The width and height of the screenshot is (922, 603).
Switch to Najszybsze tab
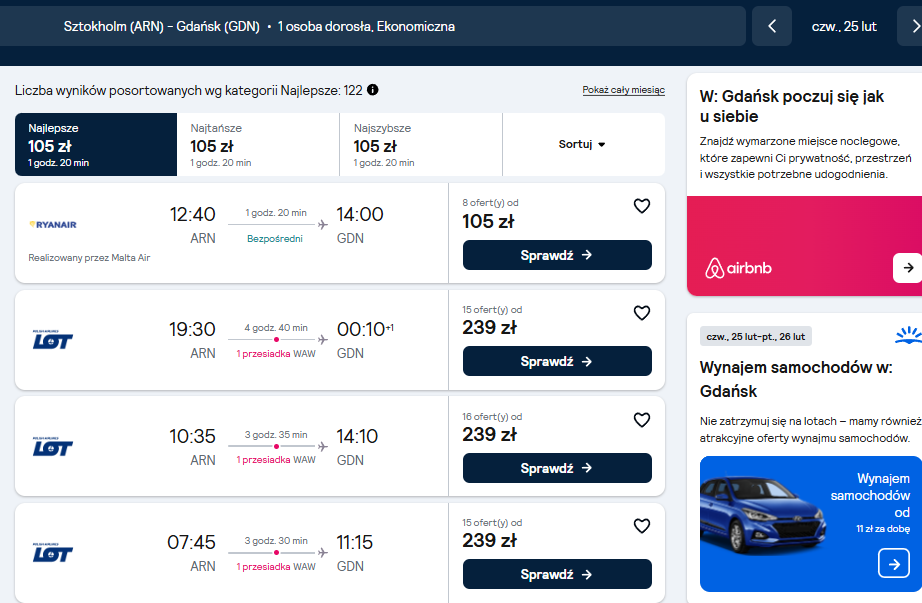(421, 144)
